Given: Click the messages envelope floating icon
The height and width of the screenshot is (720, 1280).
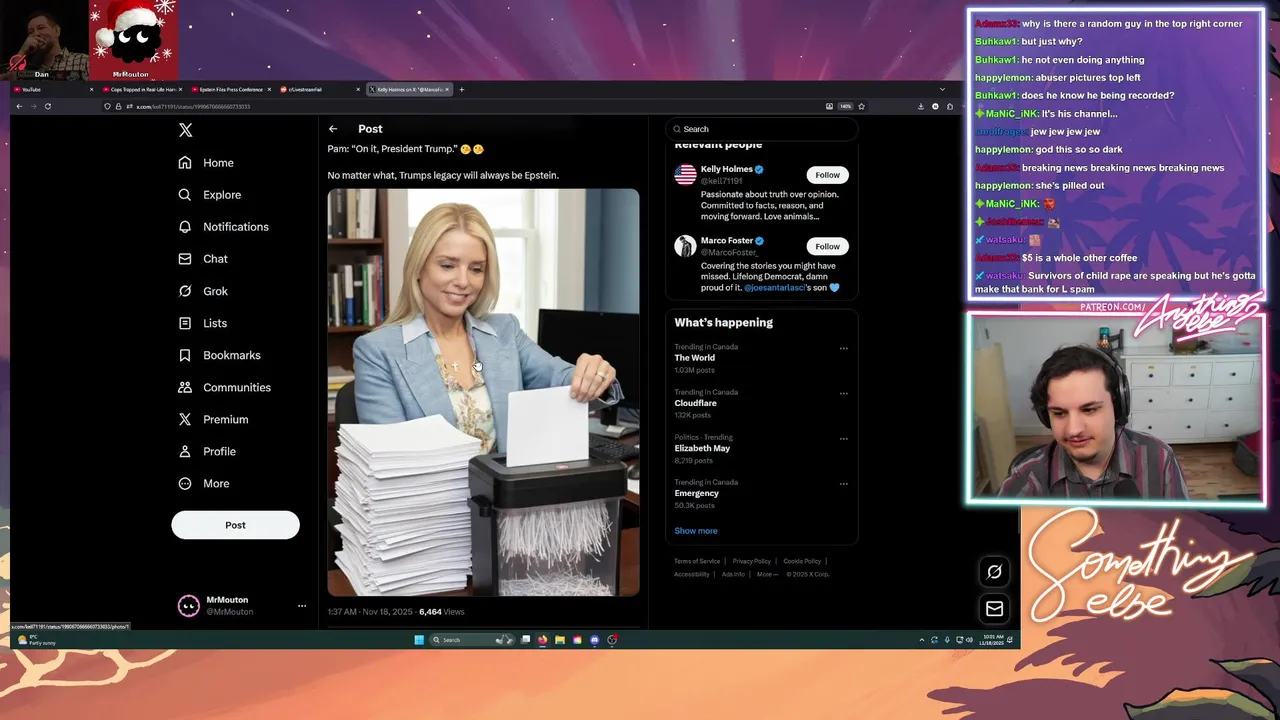Looking at the screenshot, I should 994,608.
